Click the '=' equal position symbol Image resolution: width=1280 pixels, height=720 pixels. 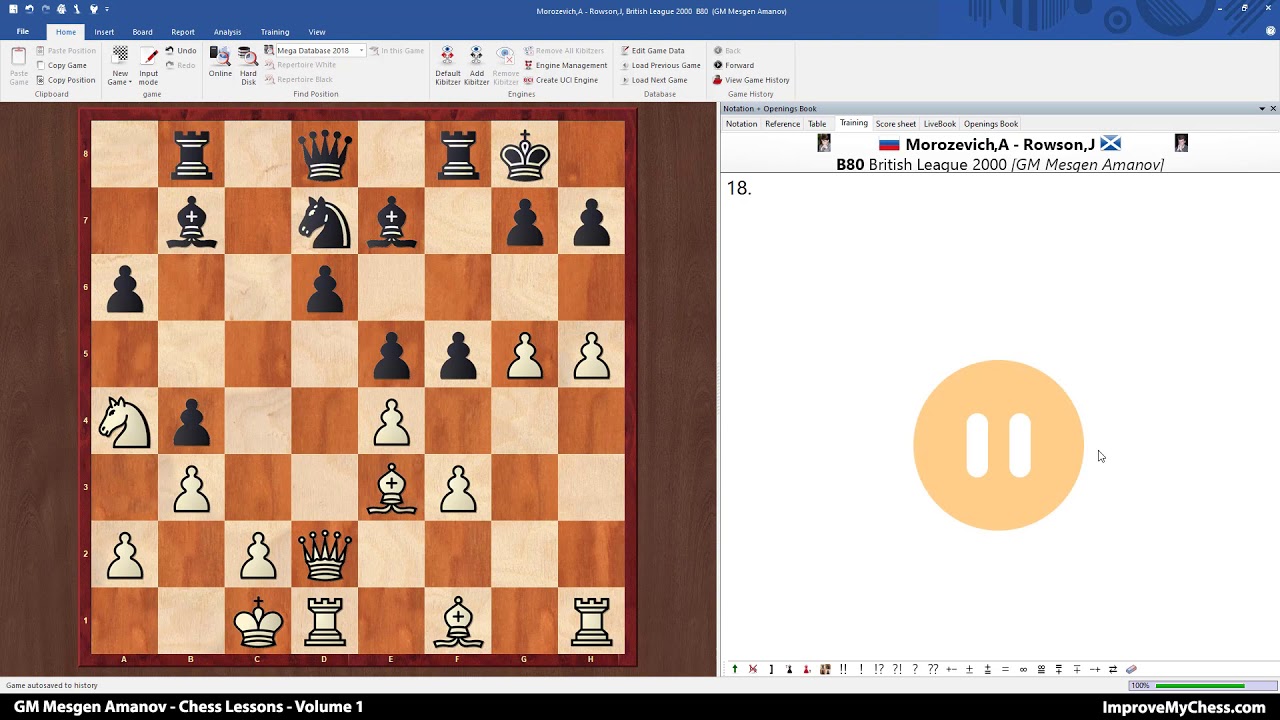tap(1005, 669)
